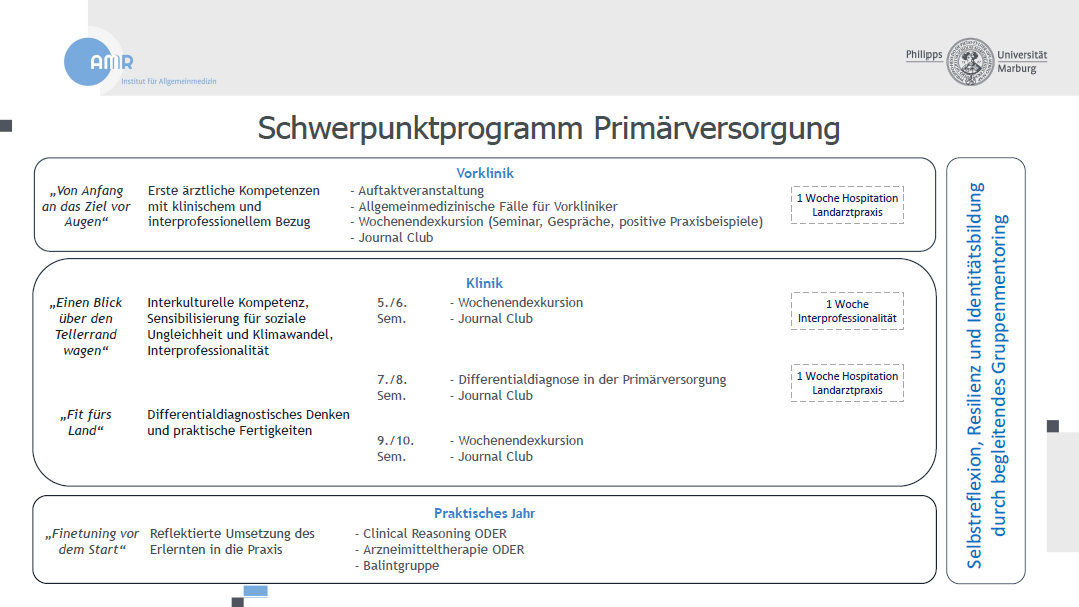Select the slide title Schwerpunktprogramm Primärversorgung
The width and height of the screenshot is (1079, 607).
(x=548, y=129)
